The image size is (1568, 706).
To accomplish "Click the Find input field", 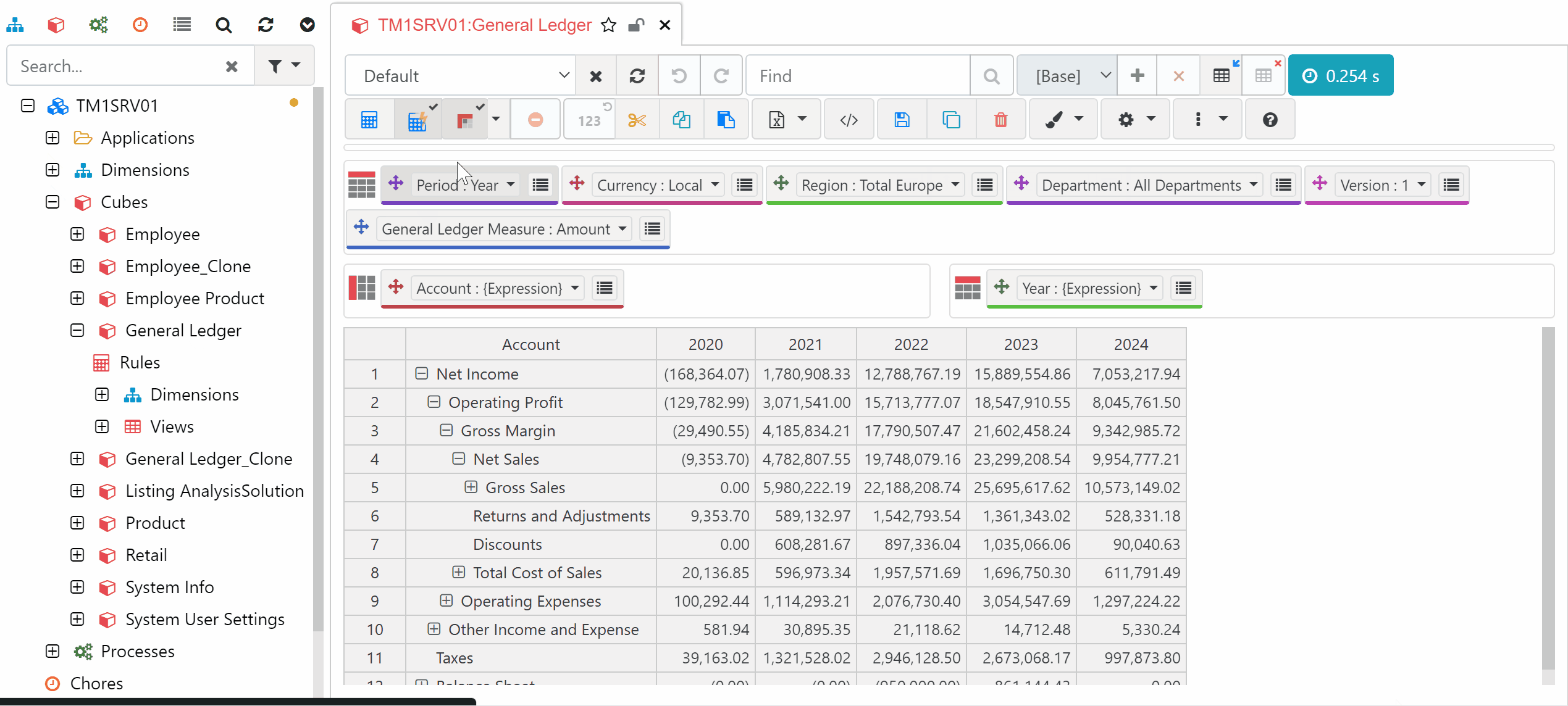I will coord(857,76).
